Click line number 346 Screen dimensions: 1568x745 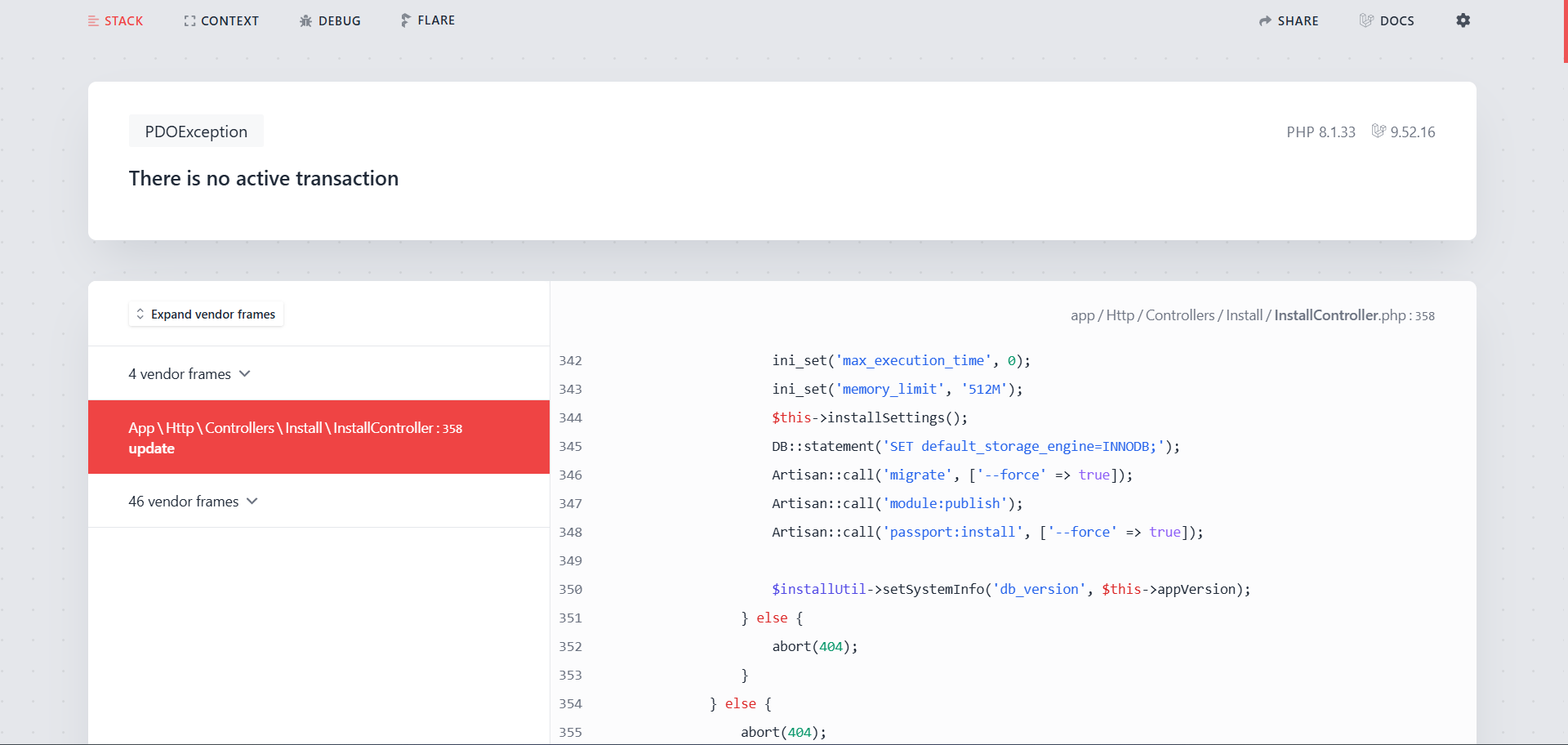(570, 475)
